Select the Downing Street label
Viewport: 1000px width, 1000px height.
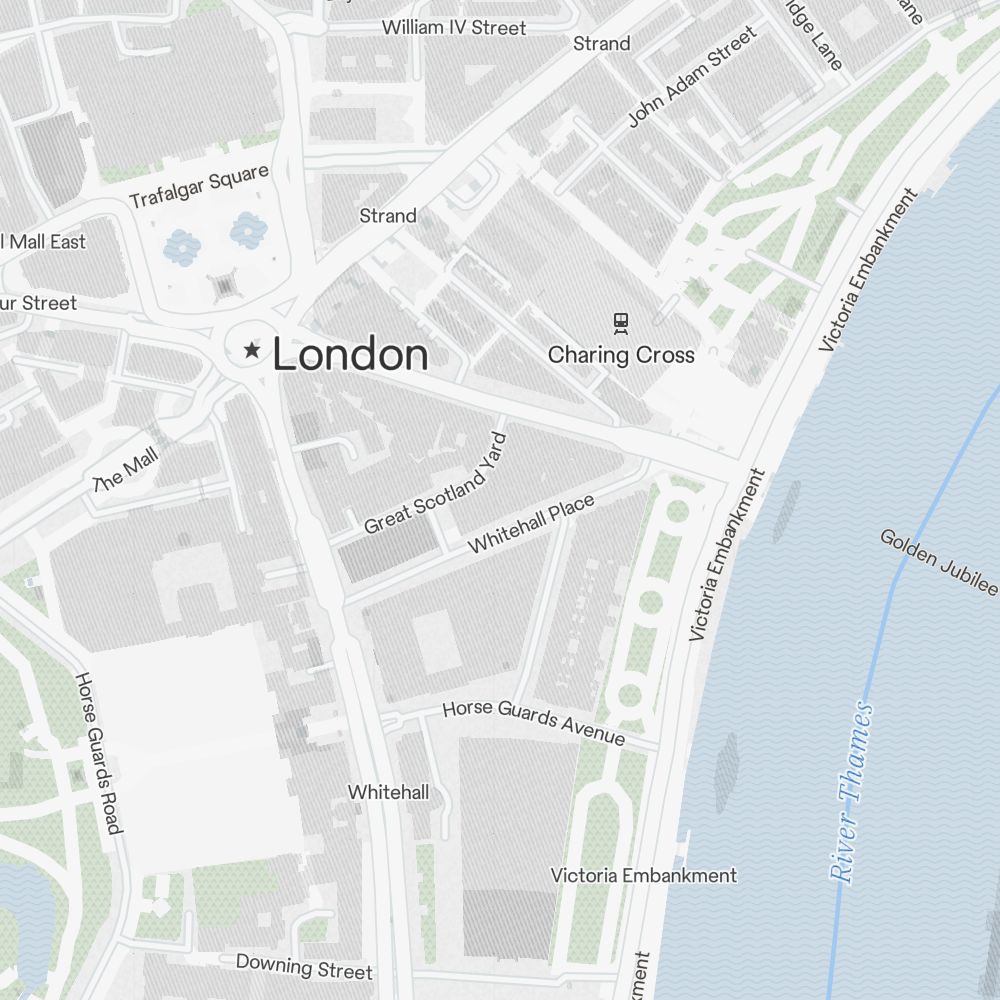(304, 967)
